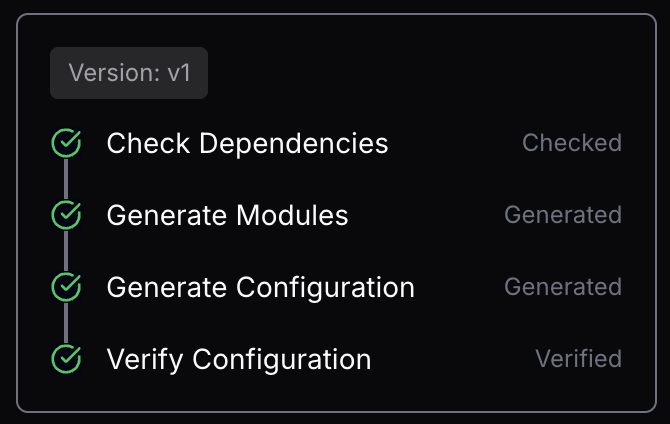Click Generated status next to Generate Configuration

click(x=563, y=287)
